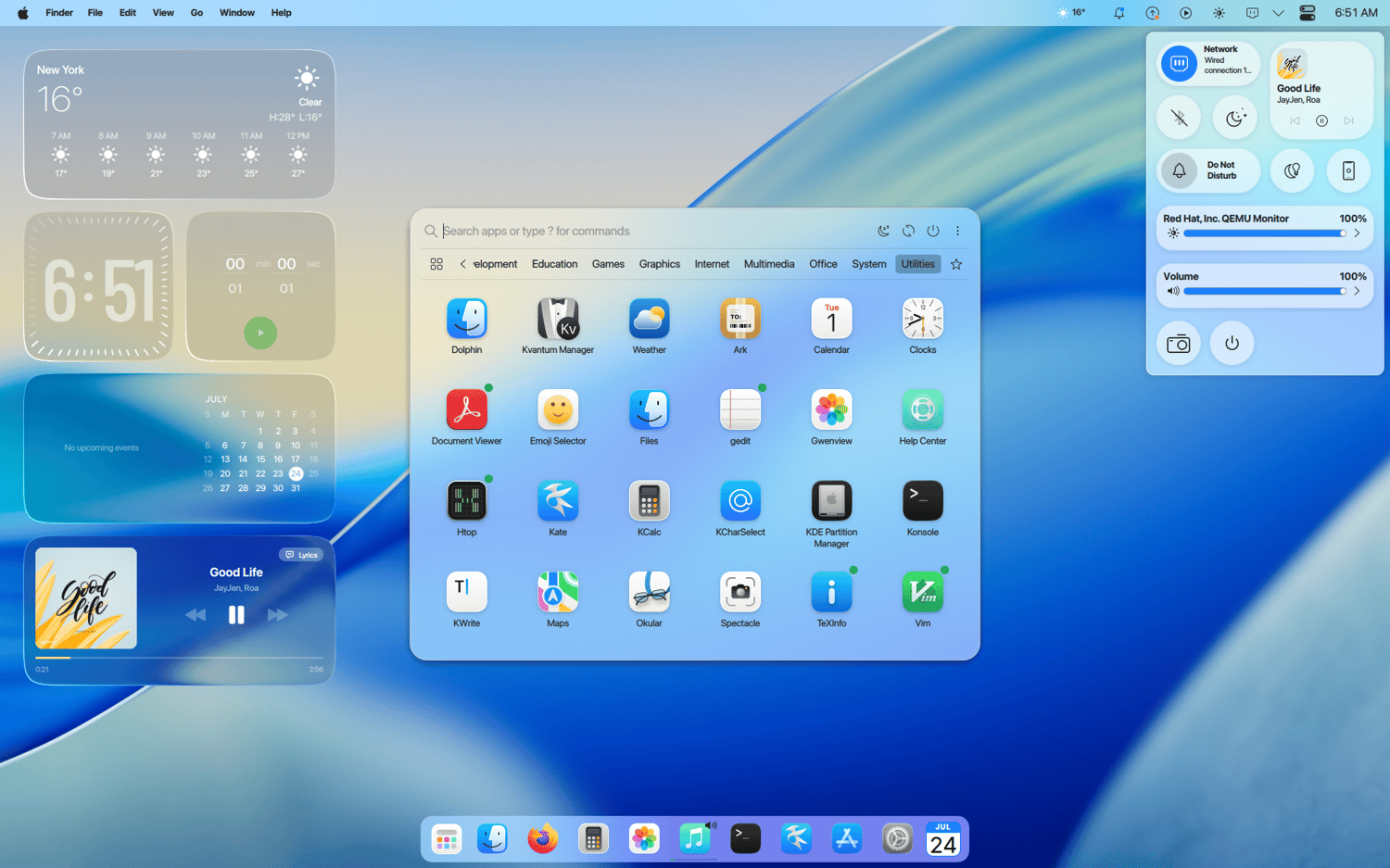Open the Finder menu in menu bar
Screen dimensions: 1390x868
pos(59,13)
